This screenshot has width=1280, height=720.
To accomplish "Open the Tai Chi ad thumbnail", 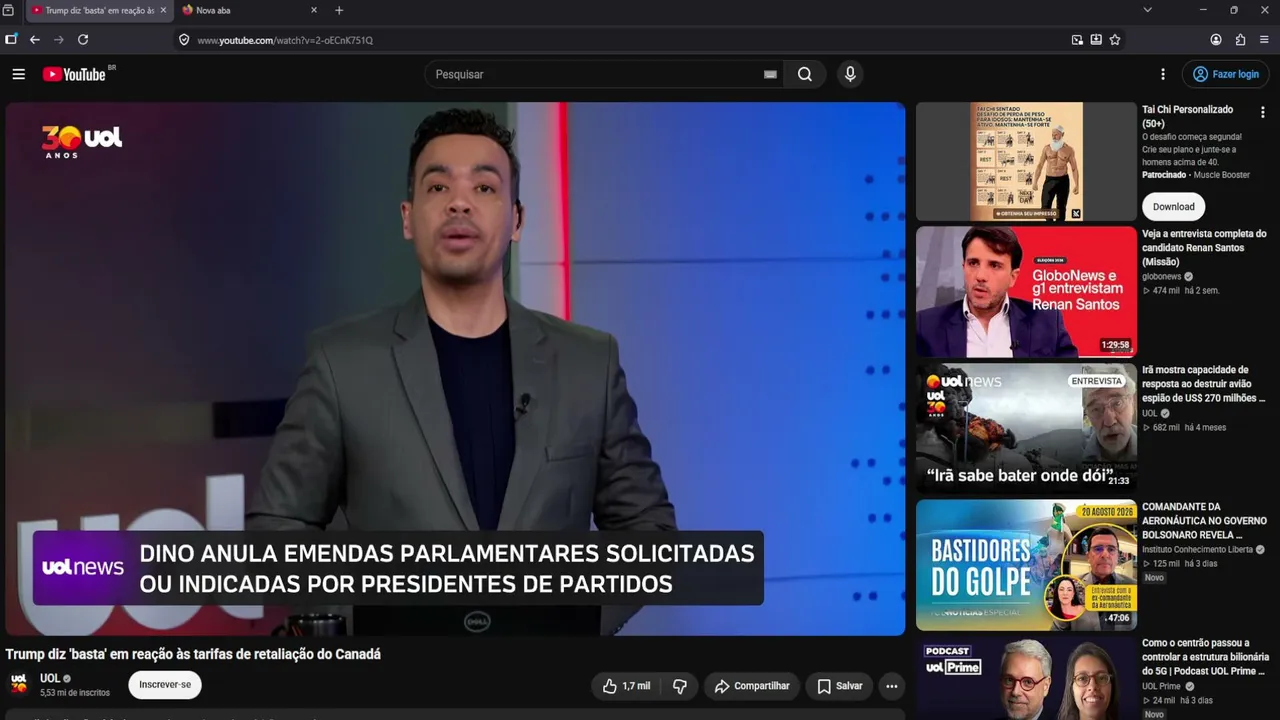I will click(1026, 161).
